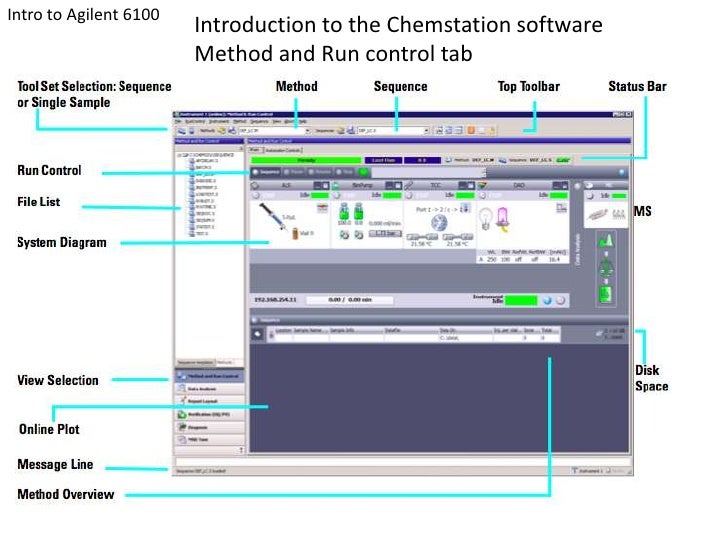
Task: Click the load sequence icon in toolbar
Action: tap(341, 131)
